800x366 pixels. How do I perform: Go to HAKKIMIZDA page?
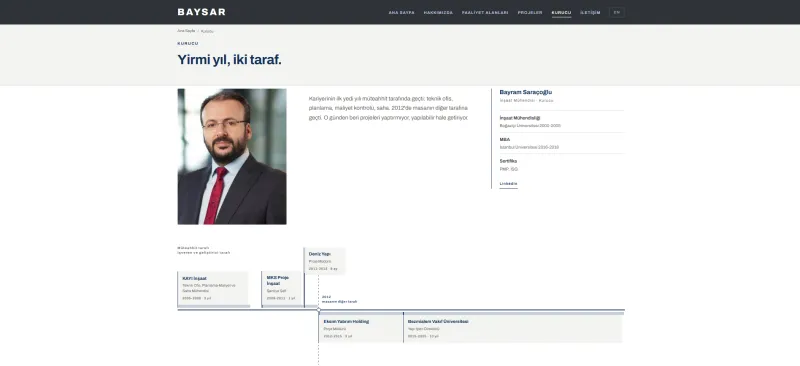pyautogui.click(x=438, y=12)
